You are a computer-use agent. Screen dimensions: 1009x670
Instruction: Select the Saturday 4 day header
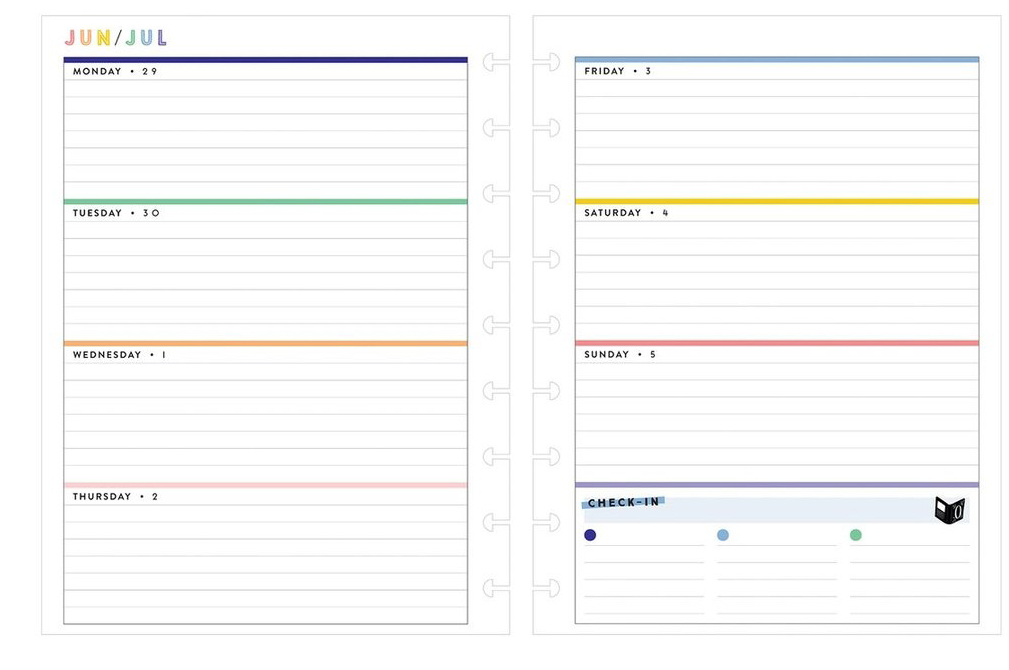coord(626,212)
